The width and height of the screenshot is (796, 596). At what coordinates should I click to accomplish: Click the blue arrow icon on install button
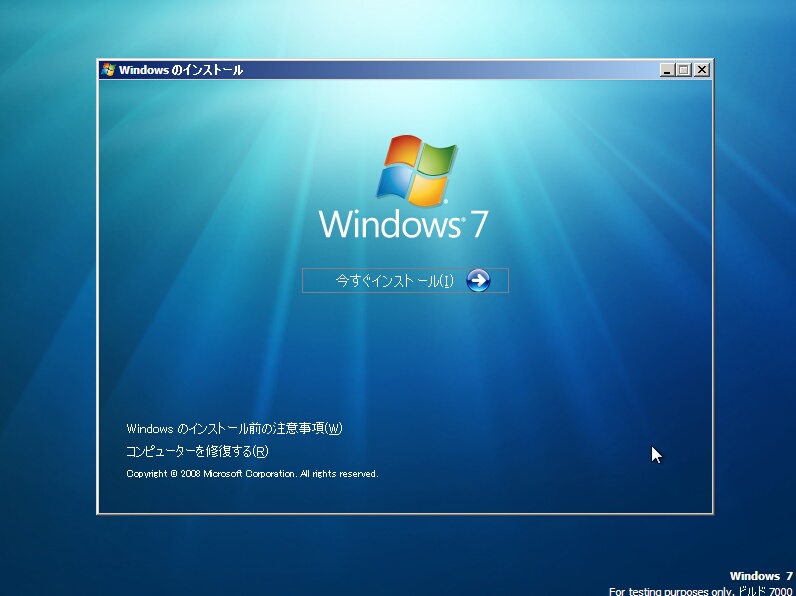(x=478, y=281)
